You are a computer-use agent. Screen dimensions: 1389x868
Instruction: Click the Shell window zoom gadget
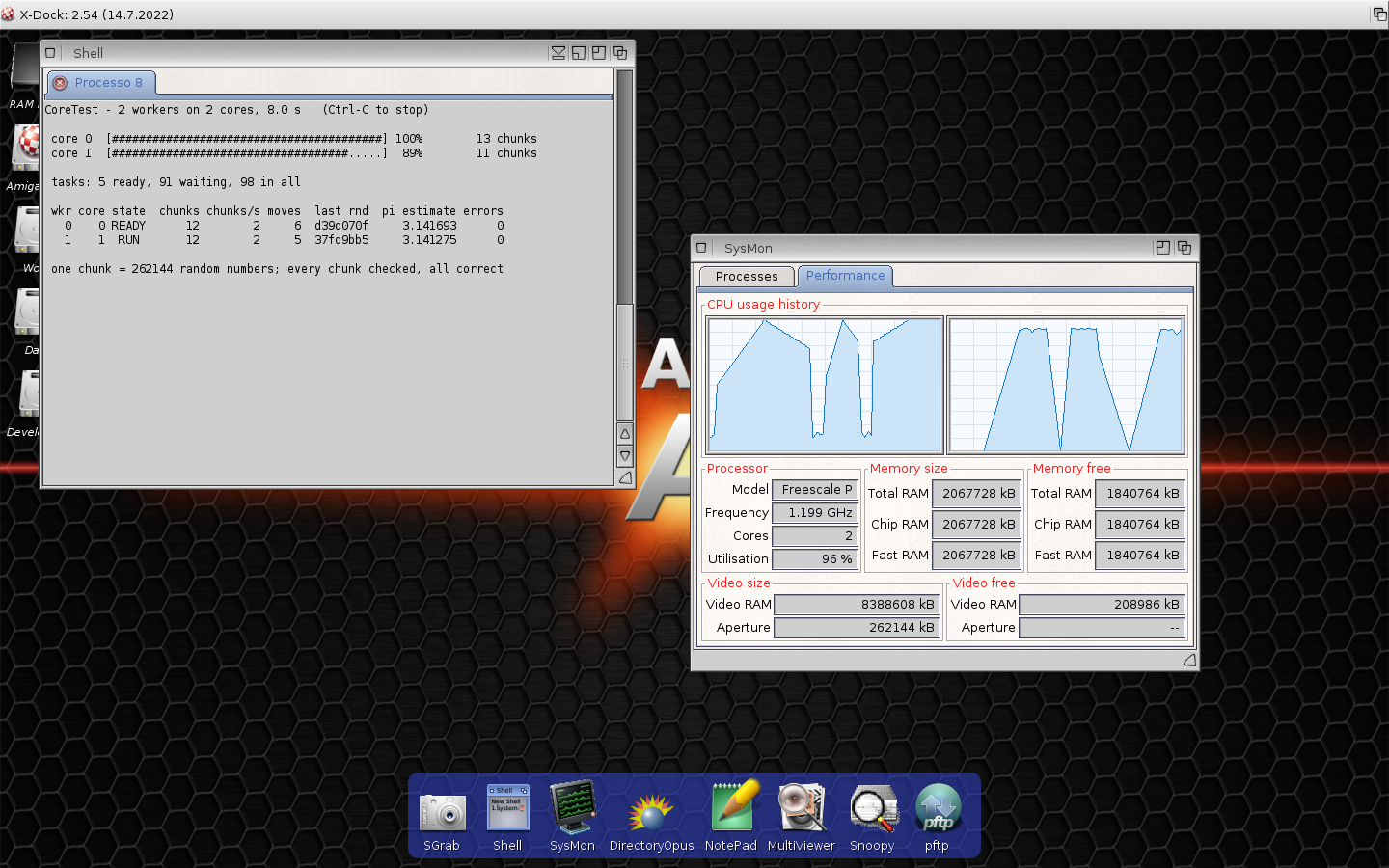tap(599, 53)
